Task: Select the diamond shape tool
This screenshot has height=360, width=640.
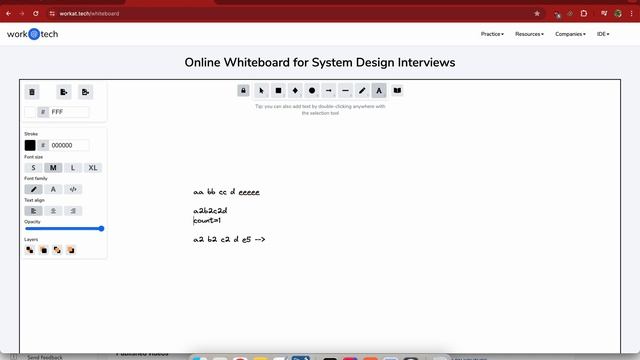Action: (295, 91)
